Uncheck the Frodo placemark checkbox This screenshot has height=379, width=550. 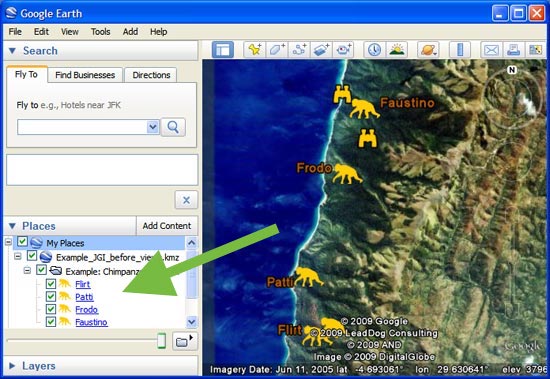[x=51, y=309]
